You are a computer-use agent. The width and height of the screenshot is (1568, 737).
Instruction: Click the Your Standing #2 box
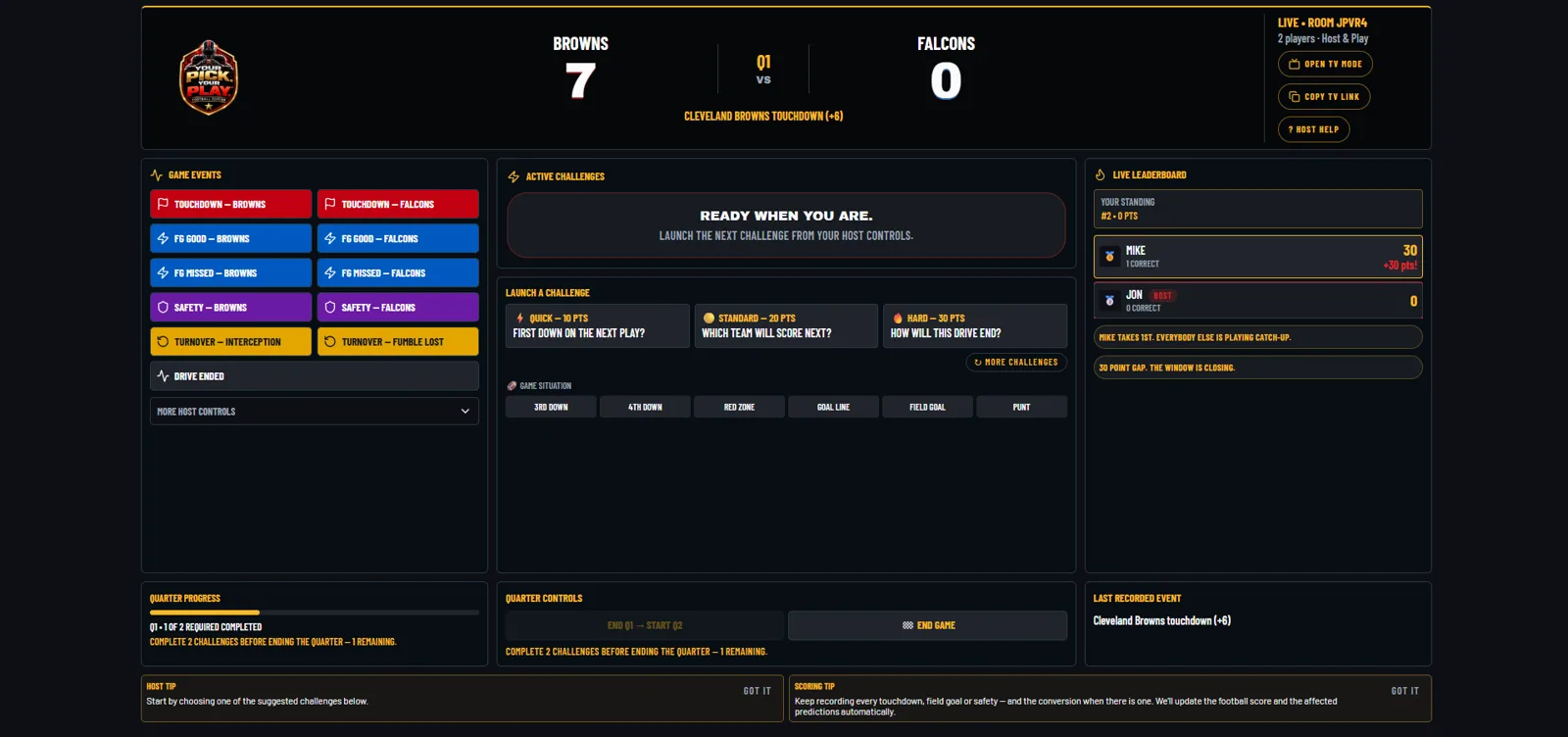pyautogui.click(x=1257, y=209)
